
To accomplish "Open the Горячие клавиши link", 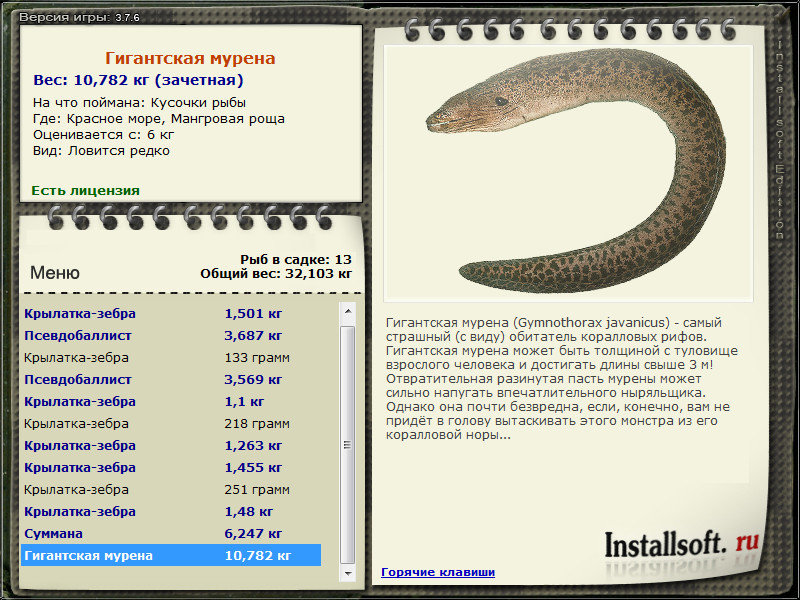I will (x=438, y=572).
